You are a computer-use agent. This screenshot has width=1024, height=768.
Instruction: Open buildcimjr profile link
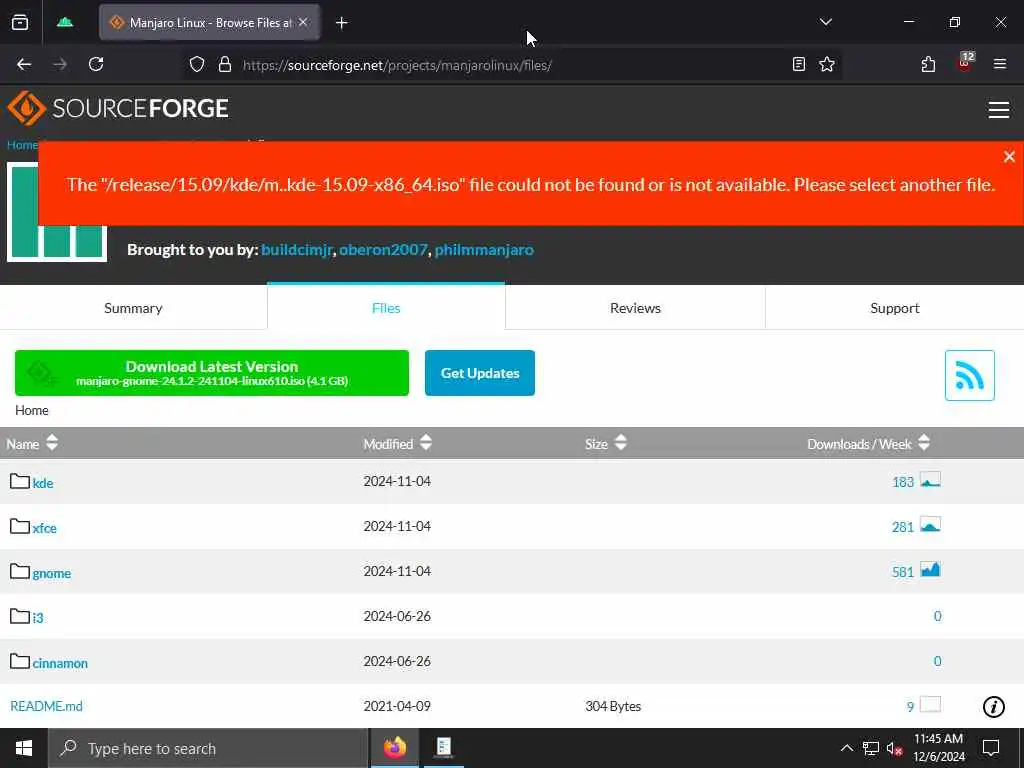coord(296,249)
